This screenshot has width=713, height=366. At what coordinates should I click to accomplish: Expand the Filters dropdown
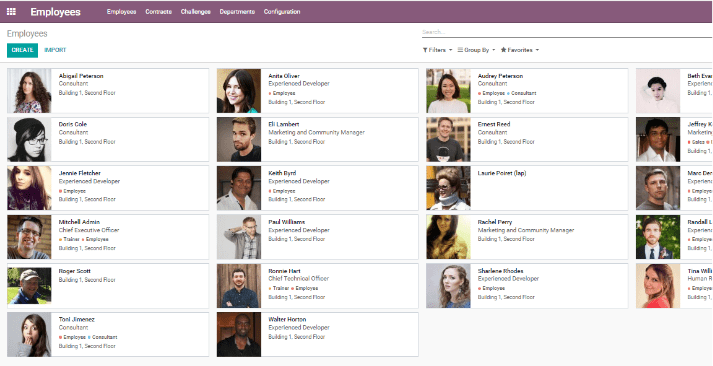pyautogui.click(x=437, y=50)
